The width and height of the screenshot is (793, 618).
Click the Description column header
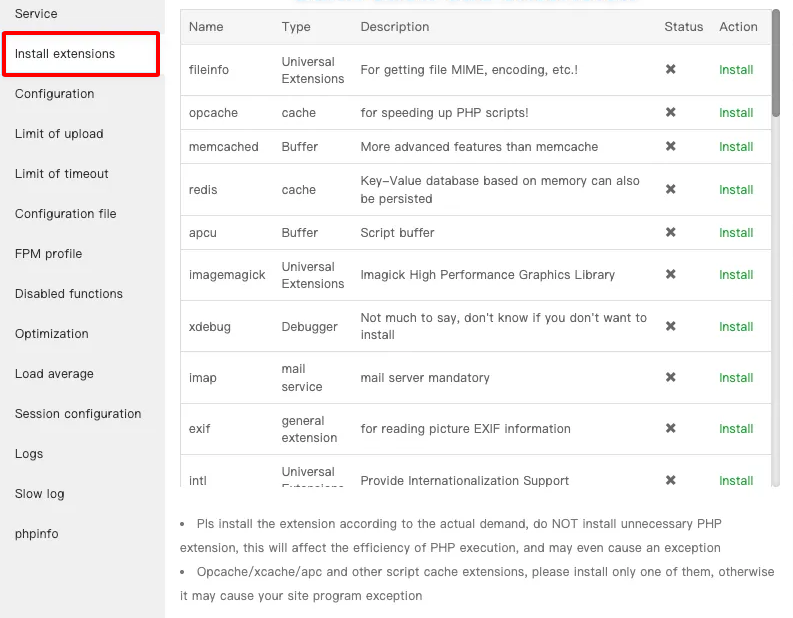click(394, 27)
